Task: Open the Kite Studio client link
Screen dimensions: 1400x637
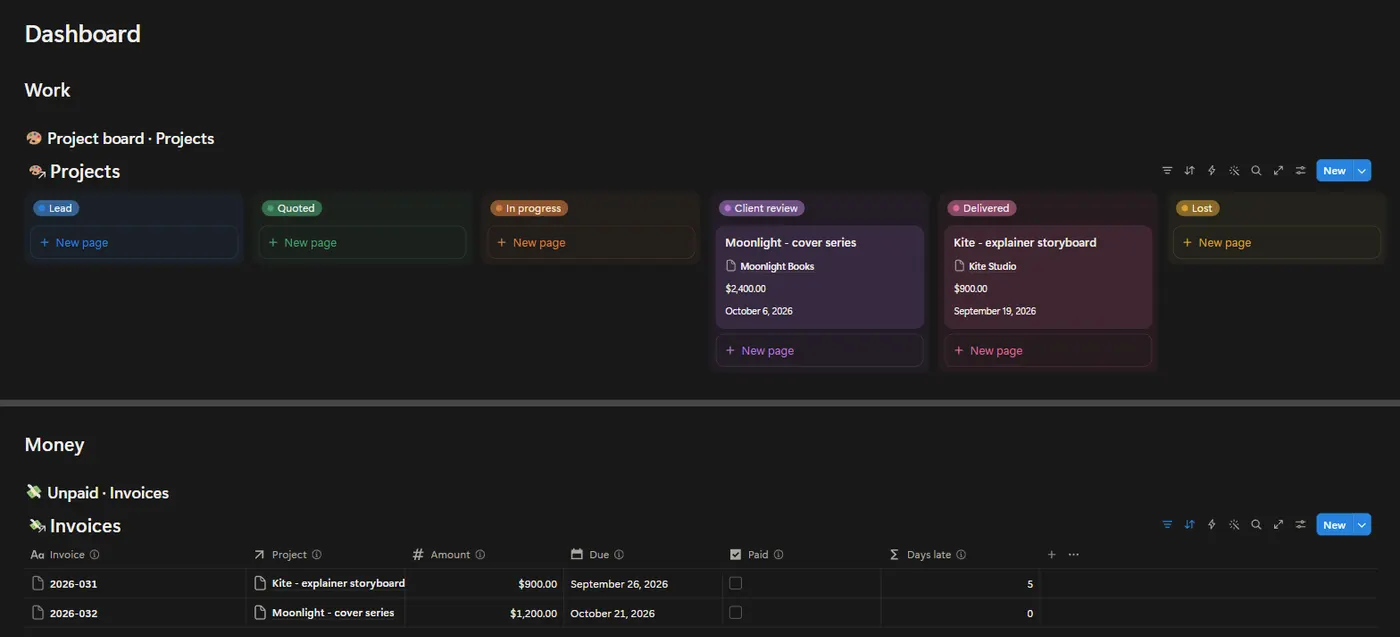Action: click(992, 267)
